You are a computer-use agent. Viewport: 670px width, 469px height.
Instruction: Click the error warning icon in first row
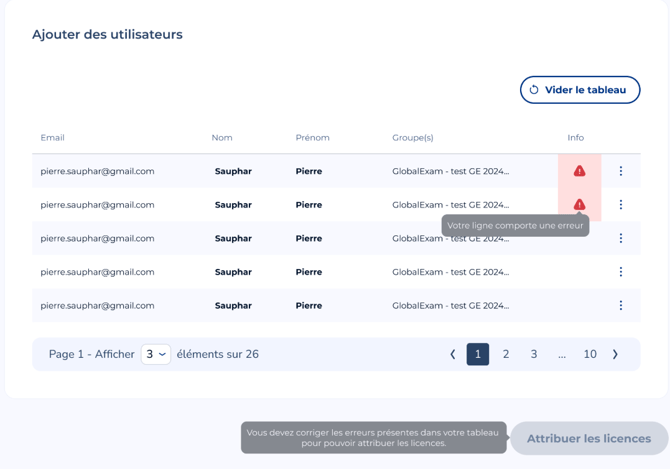[x=579, y=171]
